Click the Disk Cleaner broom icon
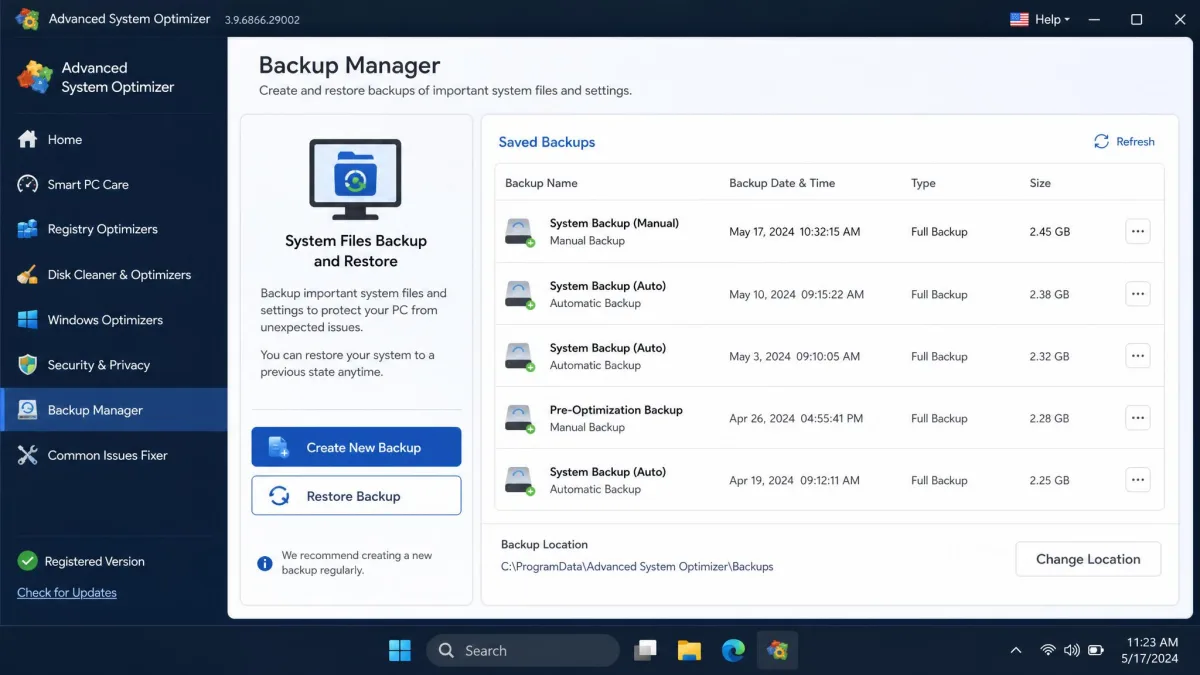 pyautogui.click(x=28, y=274)
